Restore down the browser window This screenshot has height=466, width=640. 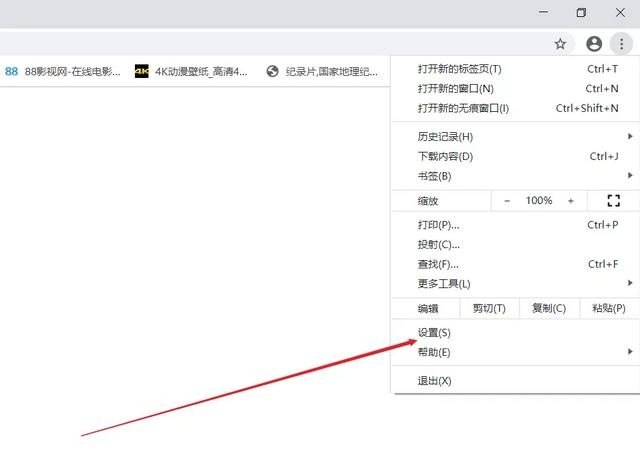click(x=581, y=12)
